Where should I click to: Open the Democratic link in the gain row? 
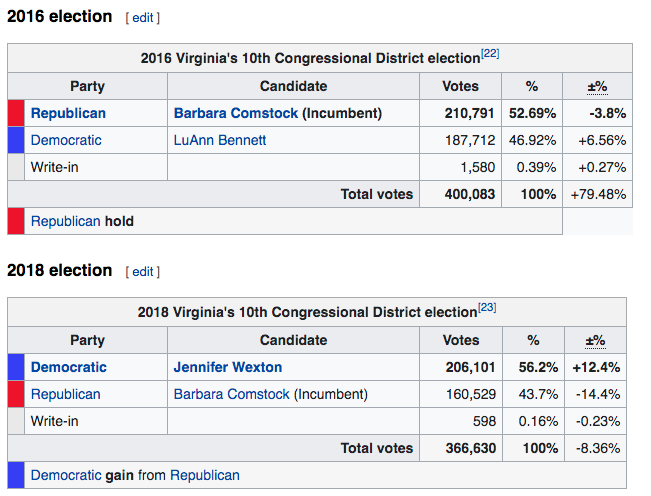66,475
